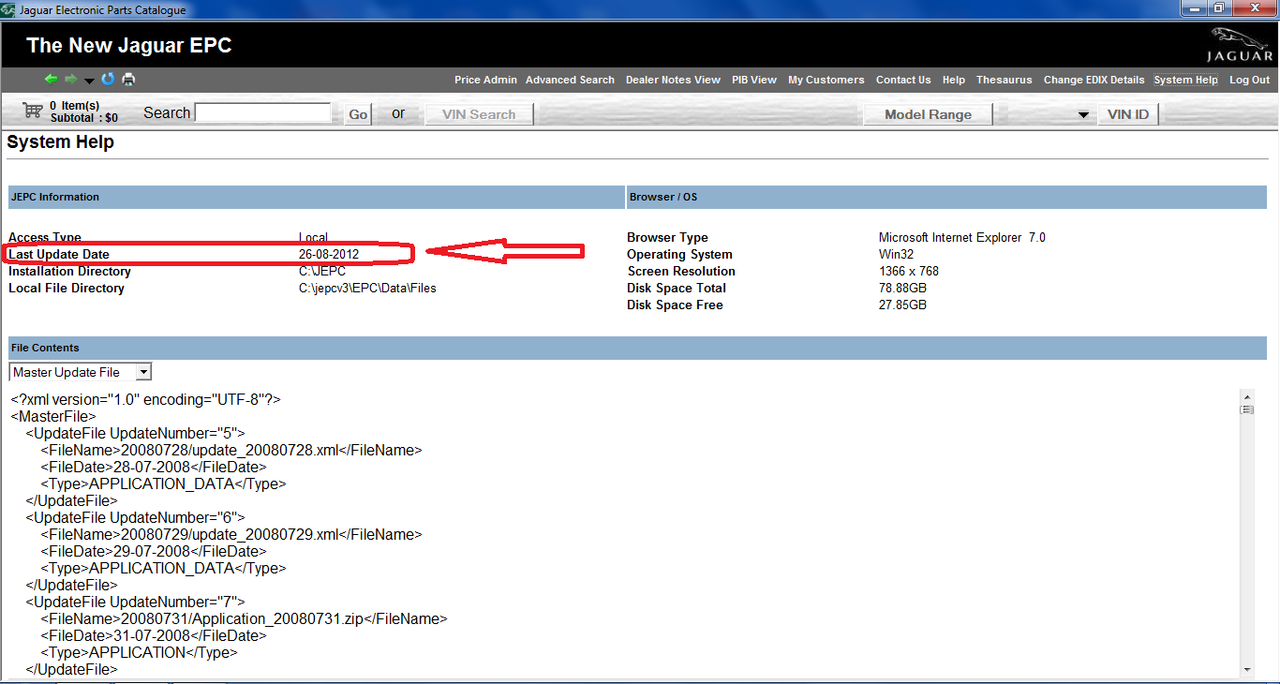
Task: Click the green back arrow icon
Action: [x=52, y=79]
